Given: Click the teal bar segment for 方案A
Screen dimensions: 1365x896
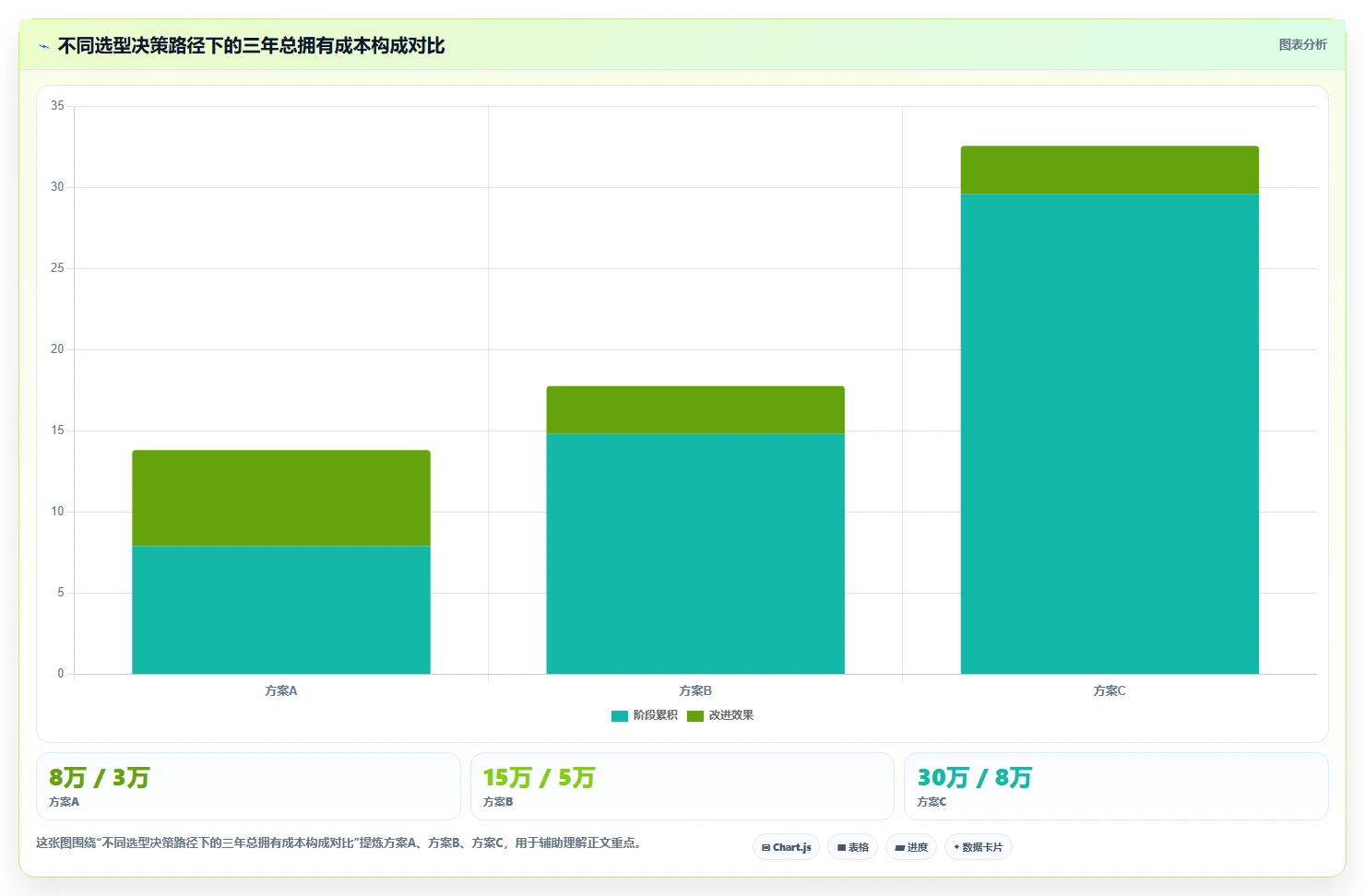Looking at the screenshot, I should click(x=281, y=609).
